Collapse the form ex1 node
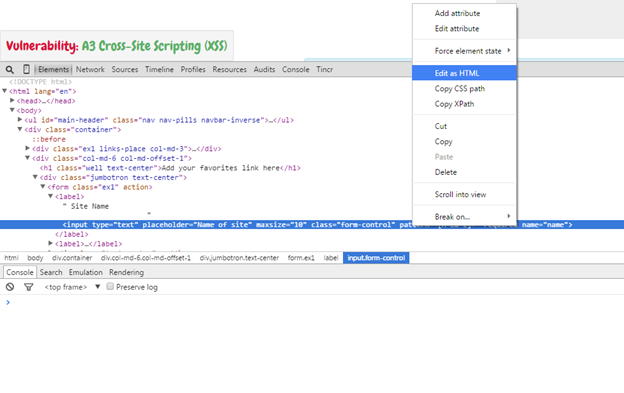Viewport: 624px width, 393px height. tap(43, 187)
